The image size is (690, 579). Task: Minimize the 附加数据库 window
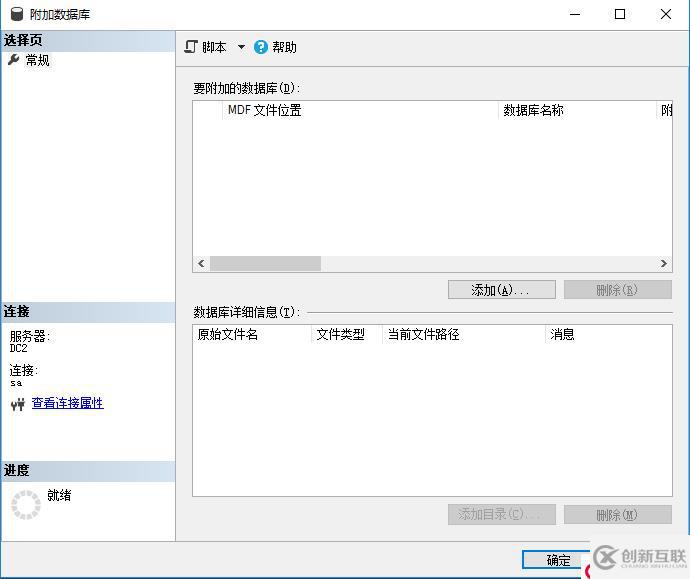click(x=575, y=14)
